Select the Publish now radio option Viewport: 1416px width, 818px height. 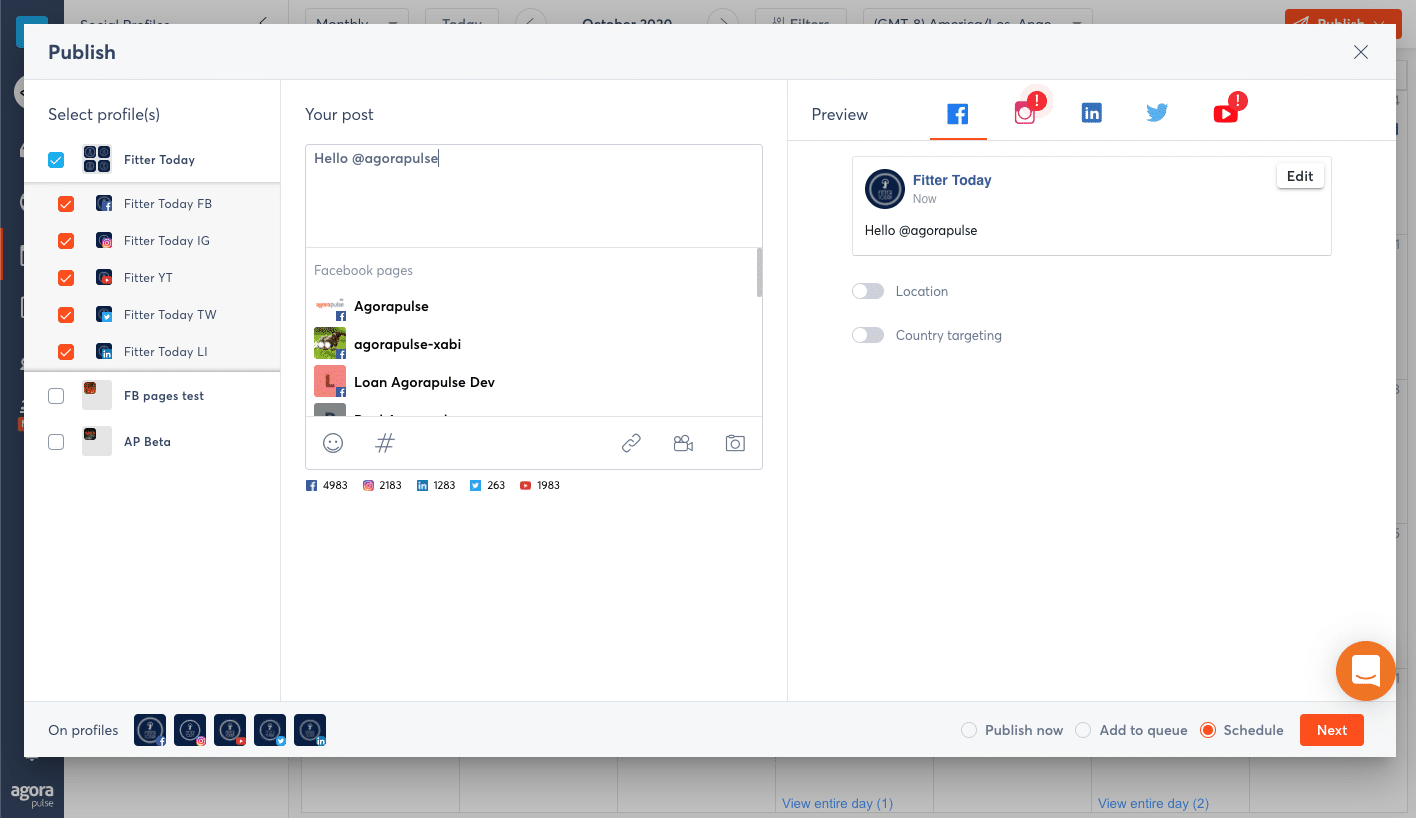click(969, 730)
